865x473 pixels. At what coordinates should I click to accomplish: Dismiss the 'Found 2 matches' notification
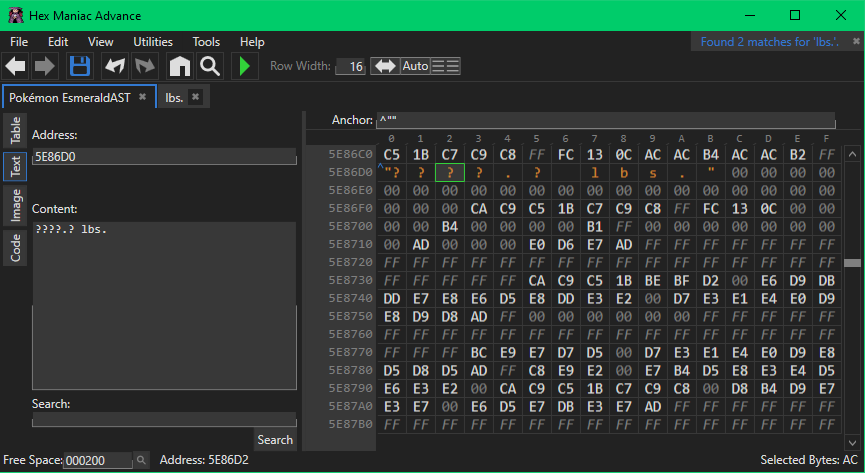(855, 42)
